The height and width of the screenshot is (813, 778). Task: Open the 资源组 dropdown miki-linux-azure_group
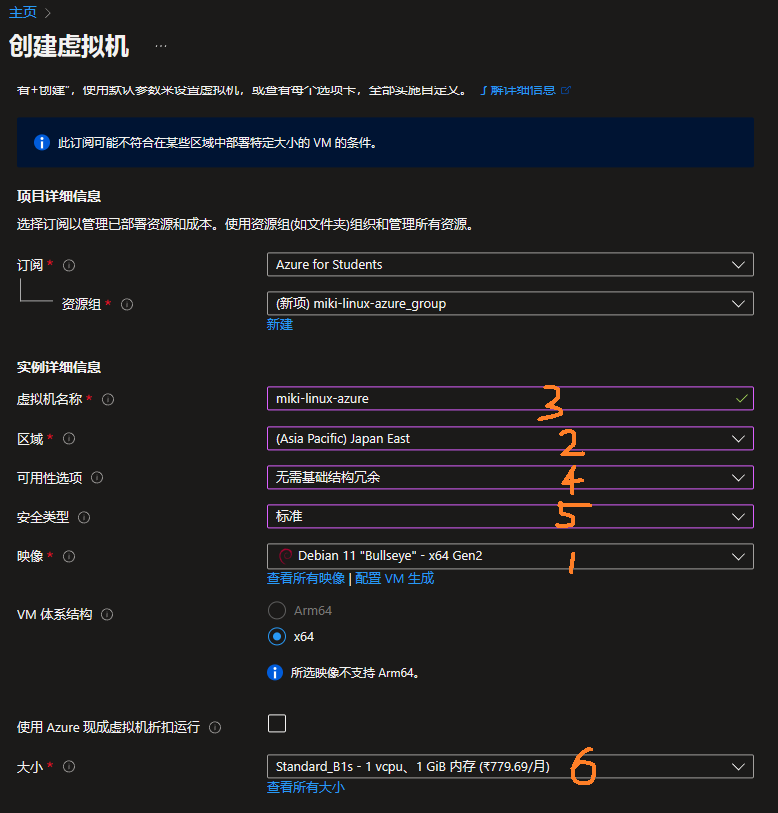pos(510,303)
